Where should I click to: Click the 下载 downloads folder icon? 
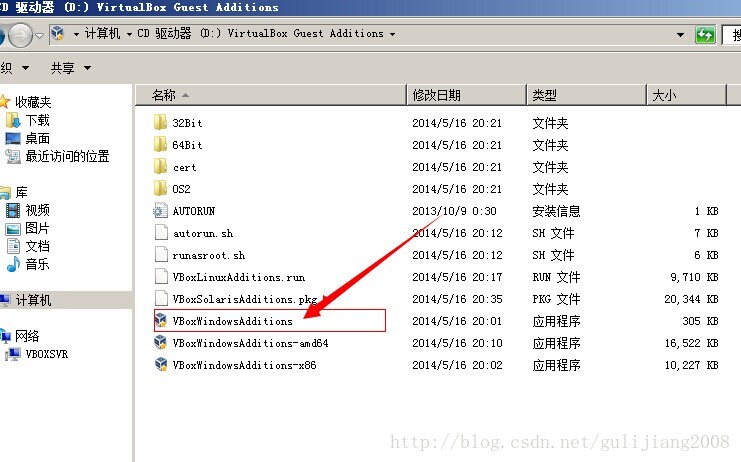[x=13, y=120]
